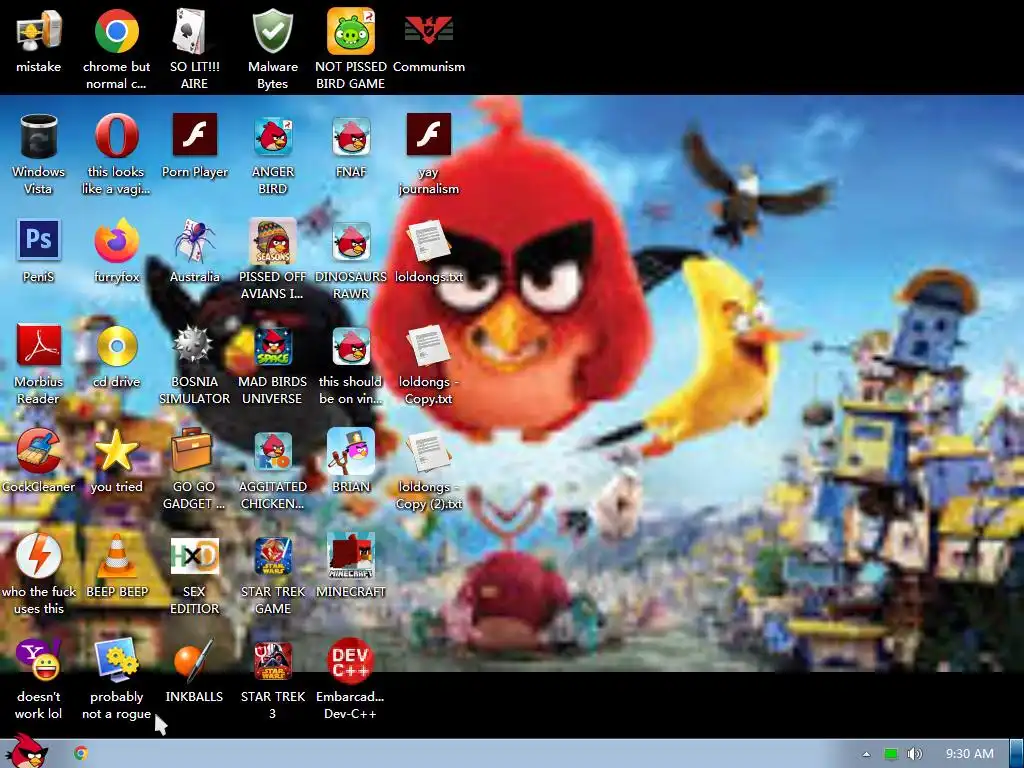The image size is (1024, 768).
Task: Launch BEEP BEEP traffic cone icon
Action: [x=116, y=556]
